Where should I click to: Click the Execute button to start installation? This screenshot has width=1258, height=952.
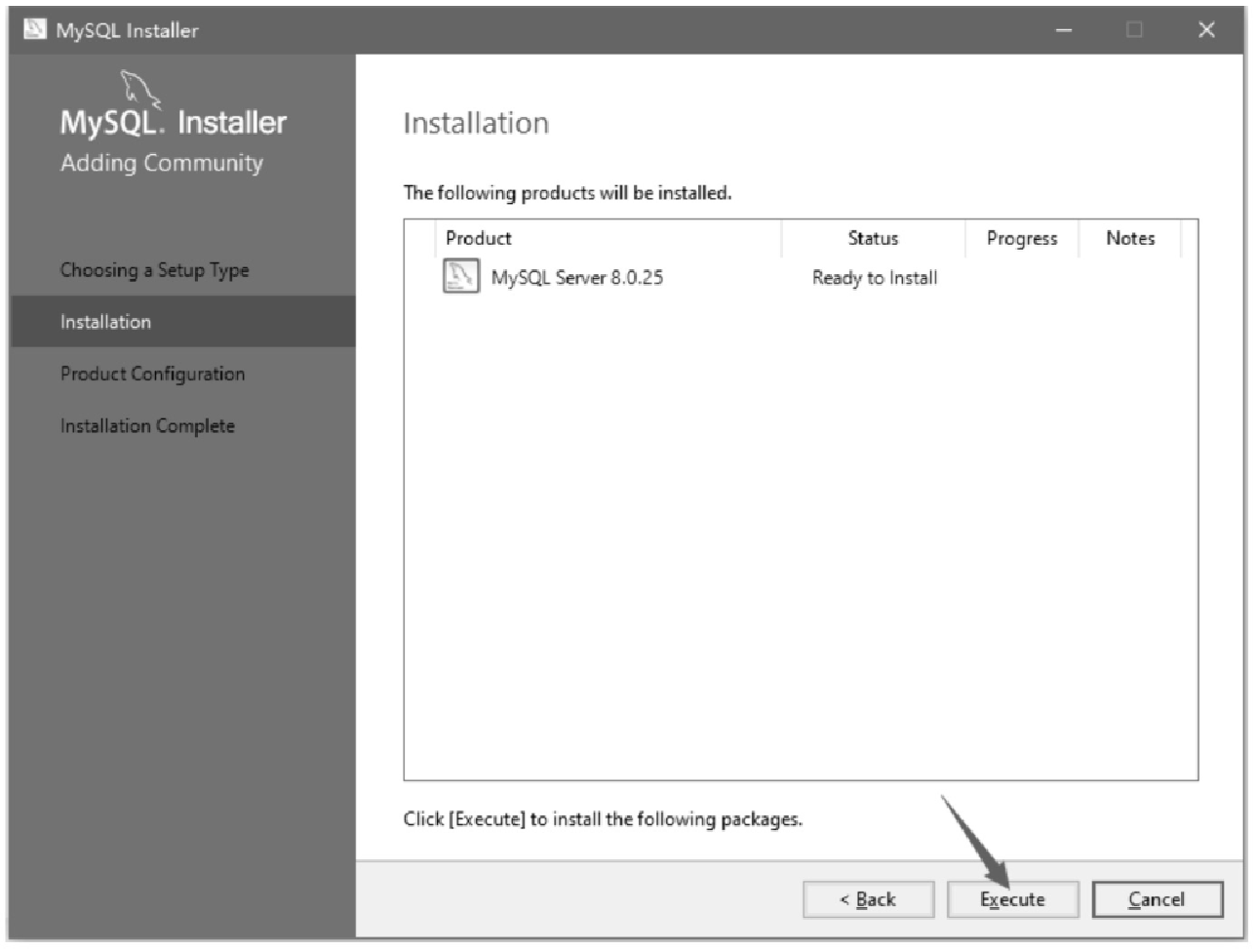tap(1012, 899)
